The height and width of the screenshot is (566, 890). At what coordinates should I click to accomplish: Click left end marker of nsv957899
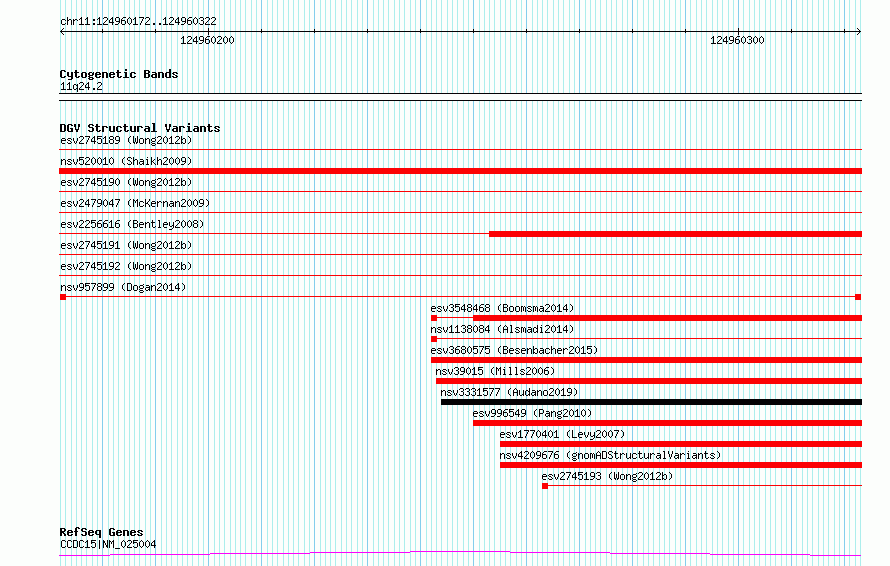pos(63,297)
